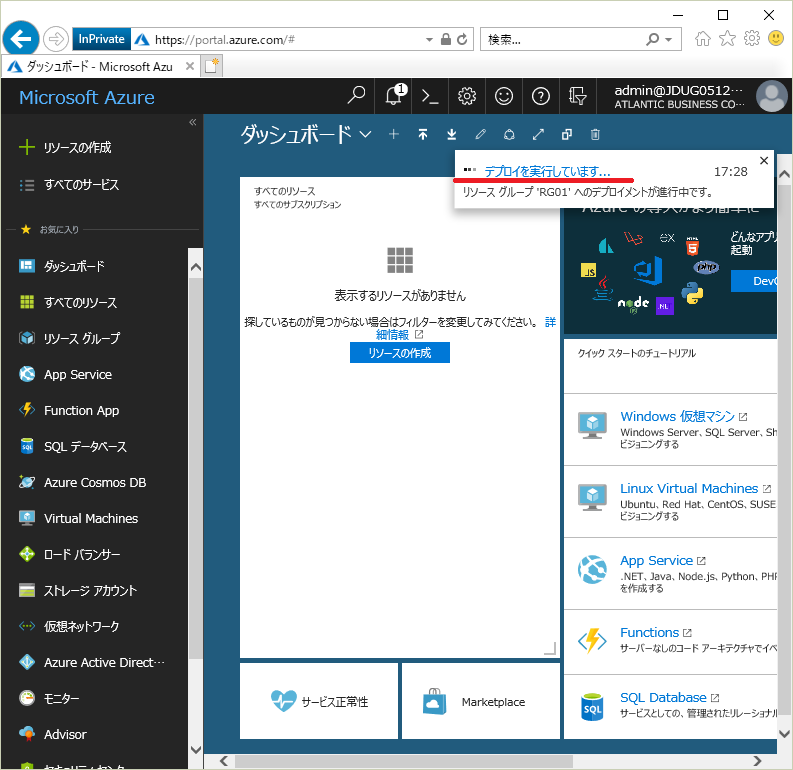Click the blue リソースの作成 button in the tile
Viewport: 793px width, 770px height.
click(x=400, y=352)
